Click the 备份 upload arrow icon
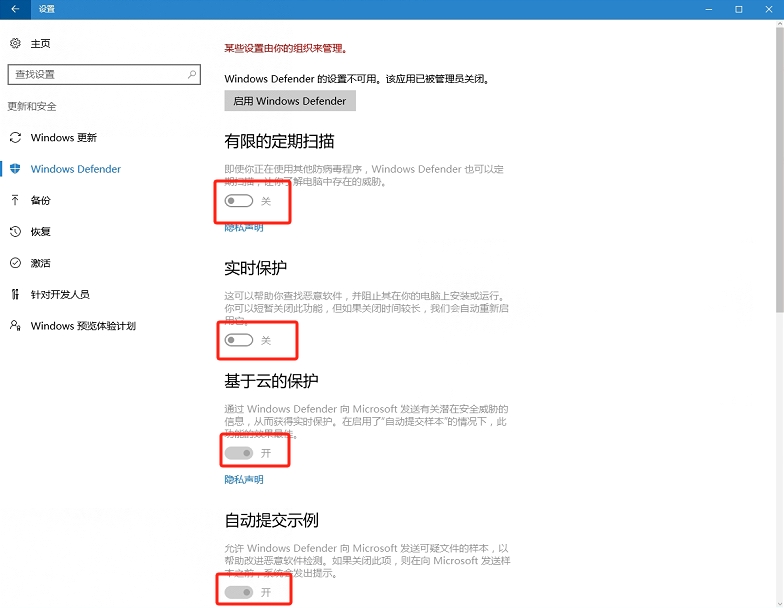This screenshot has height=608, width=784. click(x=15, y=200)
